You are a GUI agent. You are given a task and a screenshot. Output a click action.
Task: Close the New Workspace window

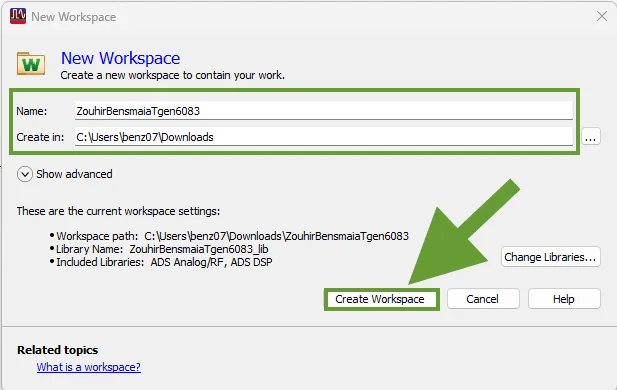(602, 16)
